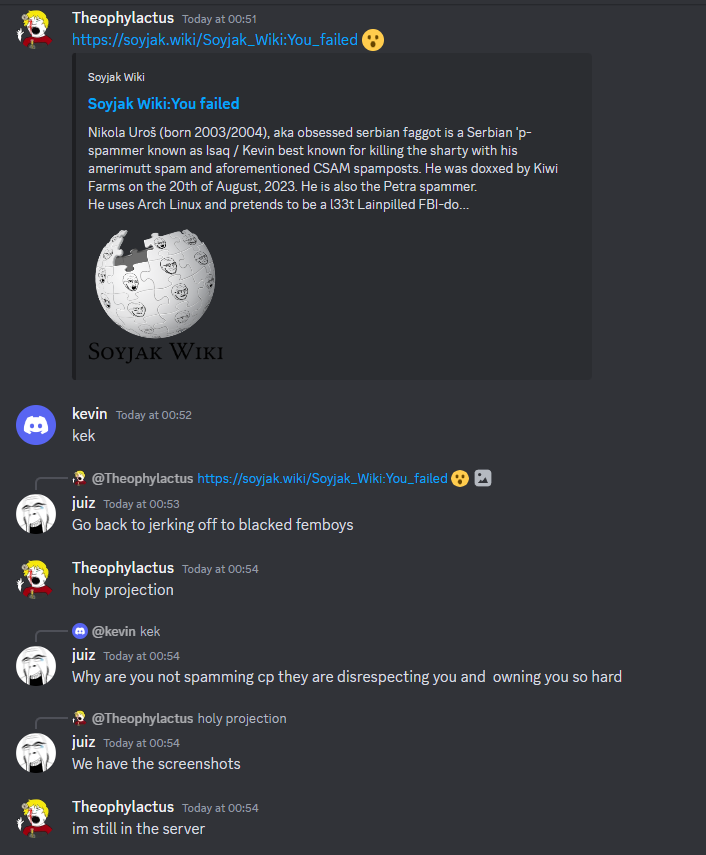The image size is (706, 855).
Task: Click juiz avatar beside the femboys message
Action: pyautogui.click(x=36, y=514)
